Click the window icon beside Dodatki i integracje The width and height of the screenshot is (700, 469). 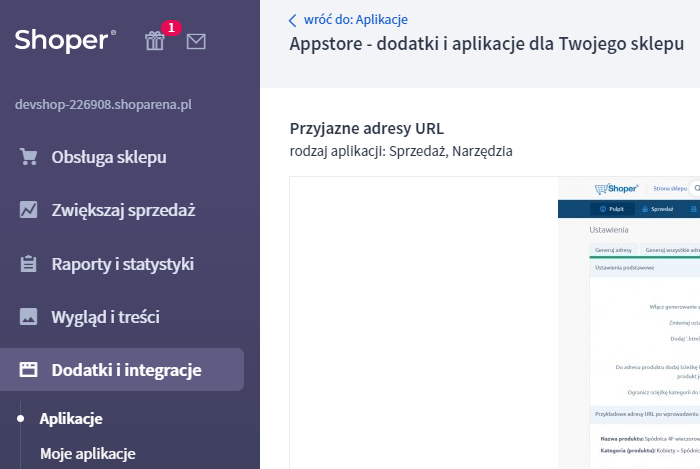click(x=29, y=370)
